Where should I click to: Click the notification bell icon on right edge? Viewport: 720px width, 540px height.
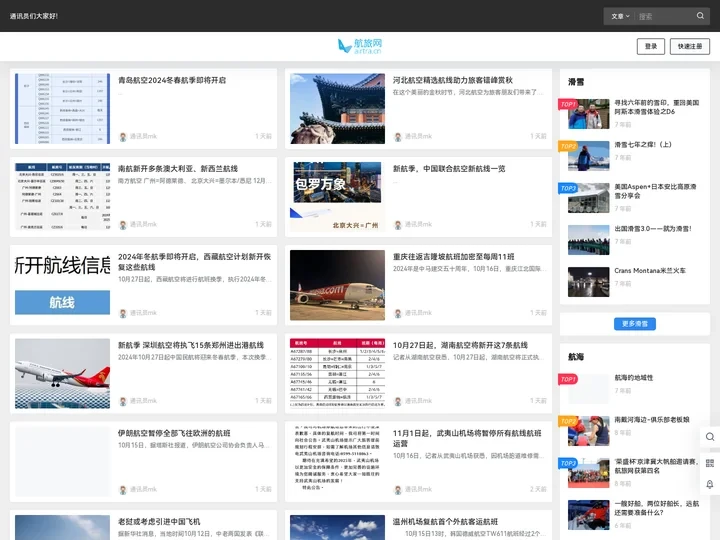pyautogui.click(x=710, y=484)
